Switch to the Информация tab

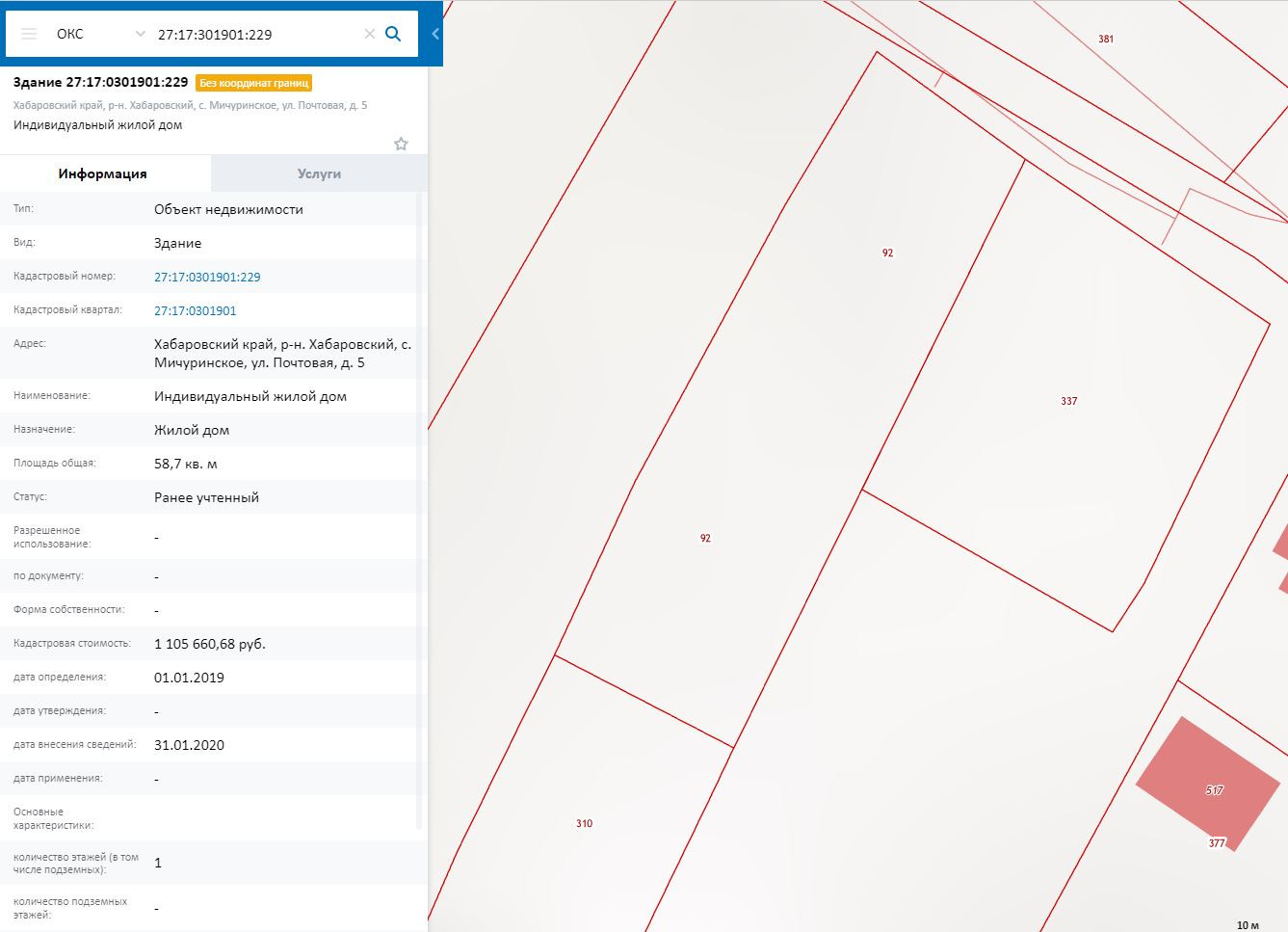[x=103, y=173]
